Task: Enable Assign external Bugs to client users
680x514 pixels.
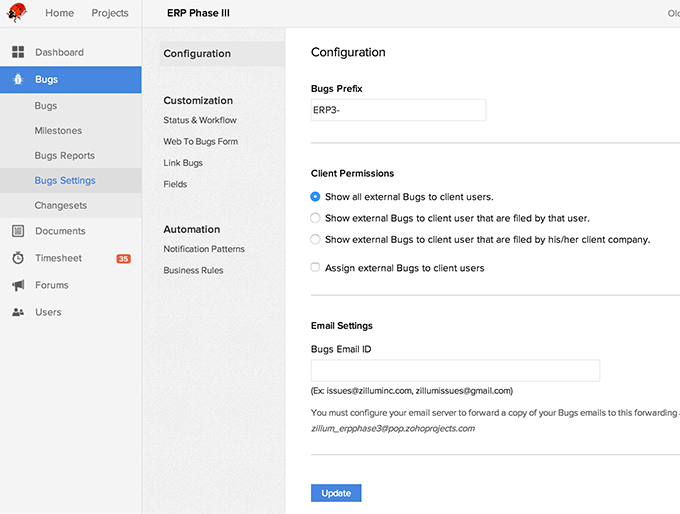Action: pos(316,268)
